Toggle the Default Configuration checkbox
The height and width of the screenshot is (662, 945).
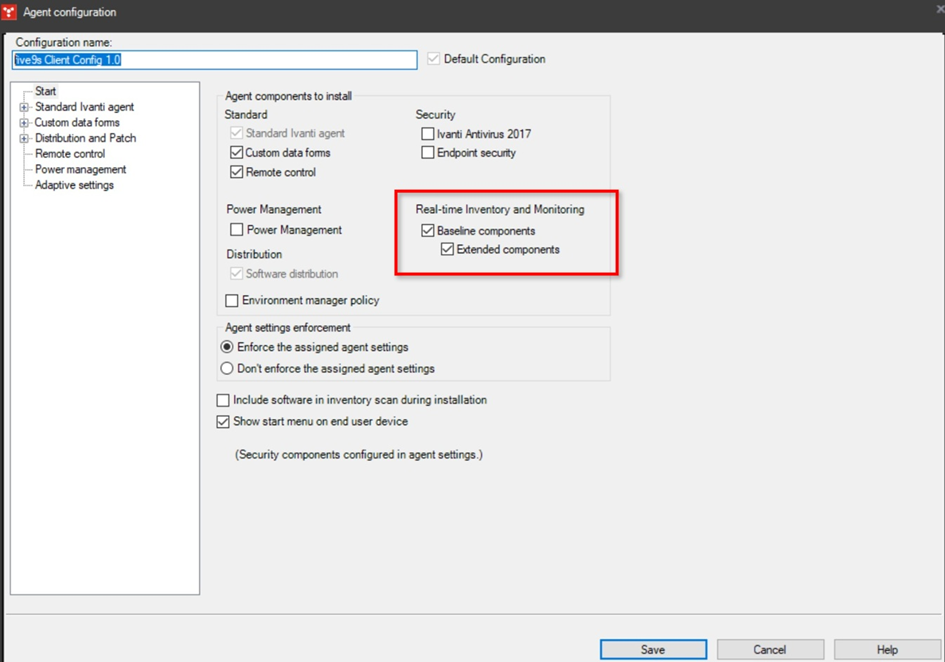click(433, 59)
